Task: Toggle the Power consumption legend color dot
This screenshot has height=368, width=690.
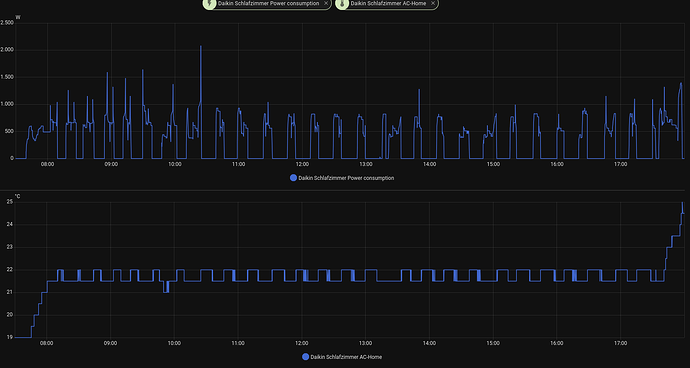Action: (x=294, y=178)
